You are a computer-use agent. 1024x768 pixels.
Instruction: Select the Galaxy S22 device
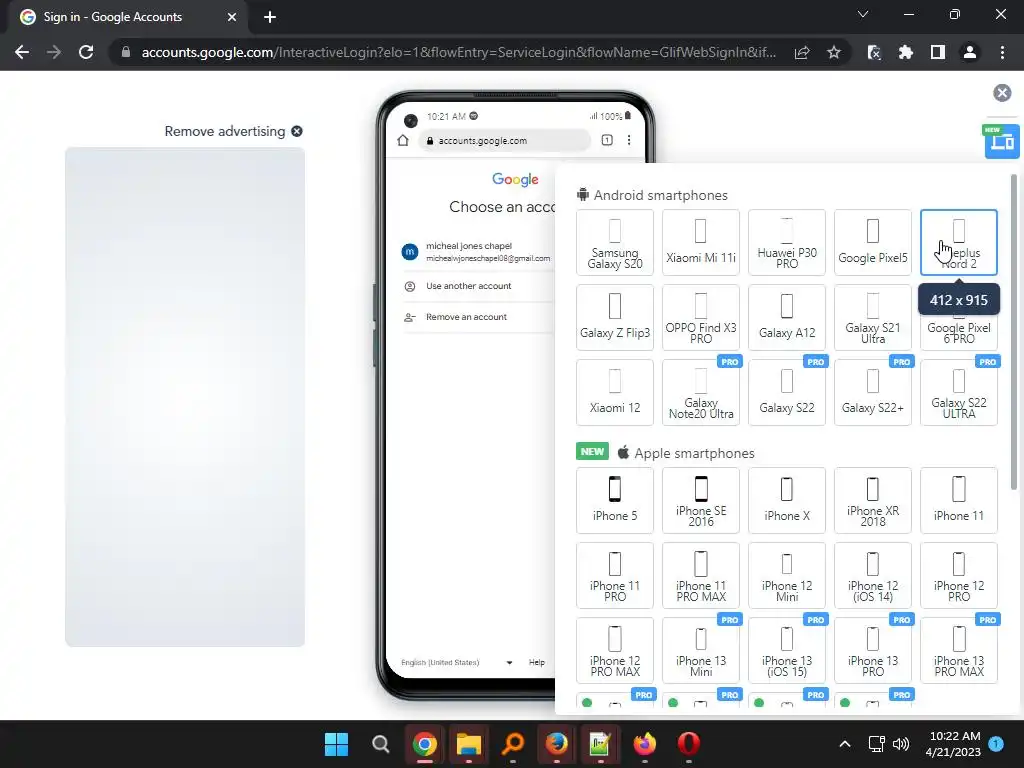click(787, 392)
